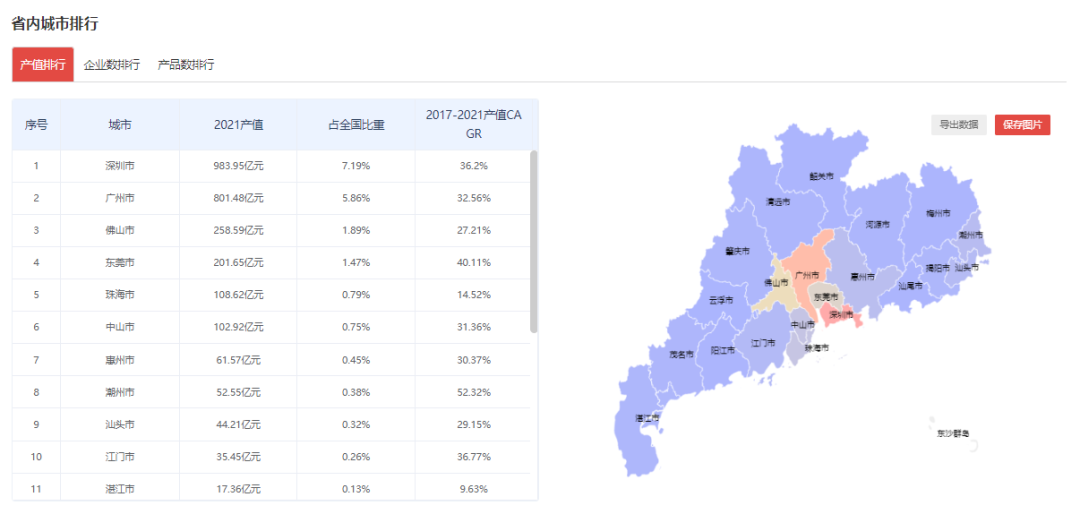Click the 2017-2021产值CAGR column header
Image resolution: width=1080 pixels, height=514 pixels.
[474, 125]
